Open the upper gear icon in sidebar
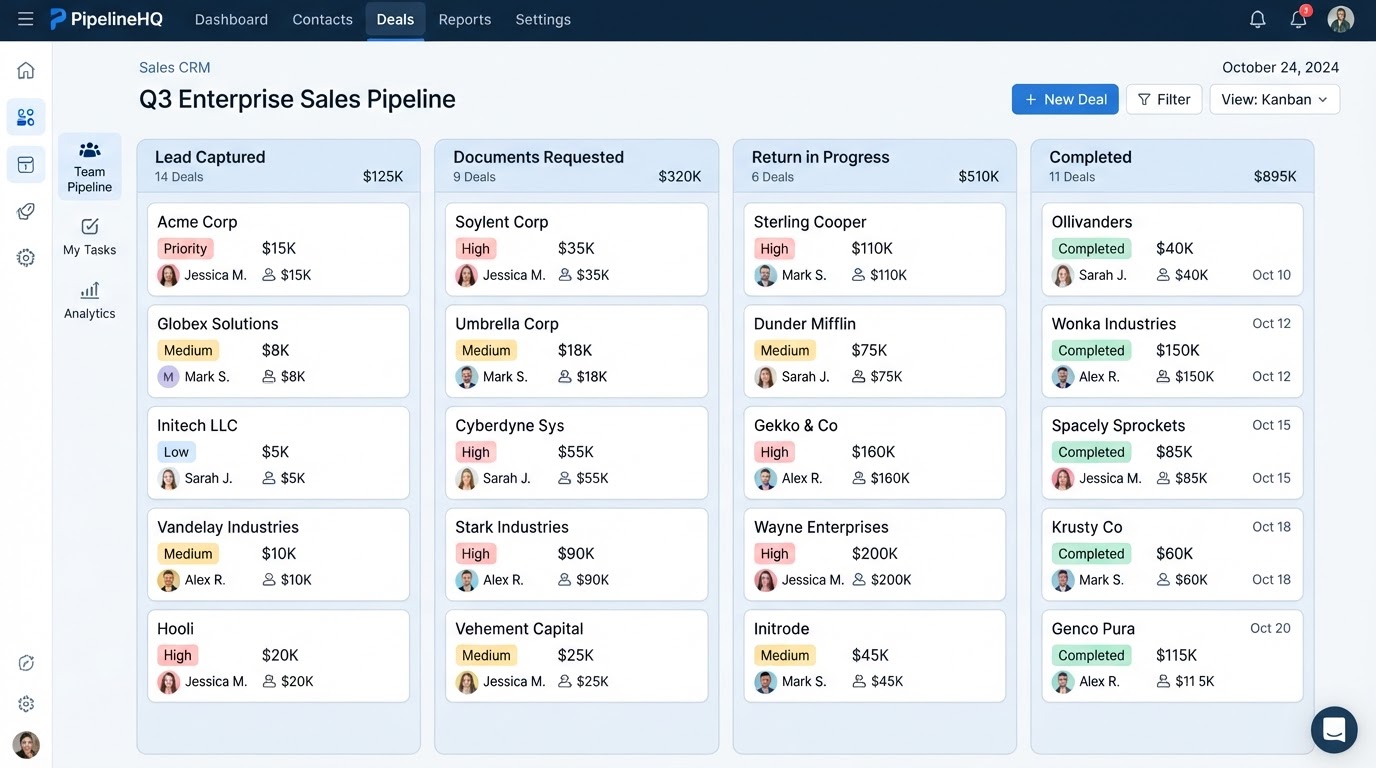 coord(26,257)
